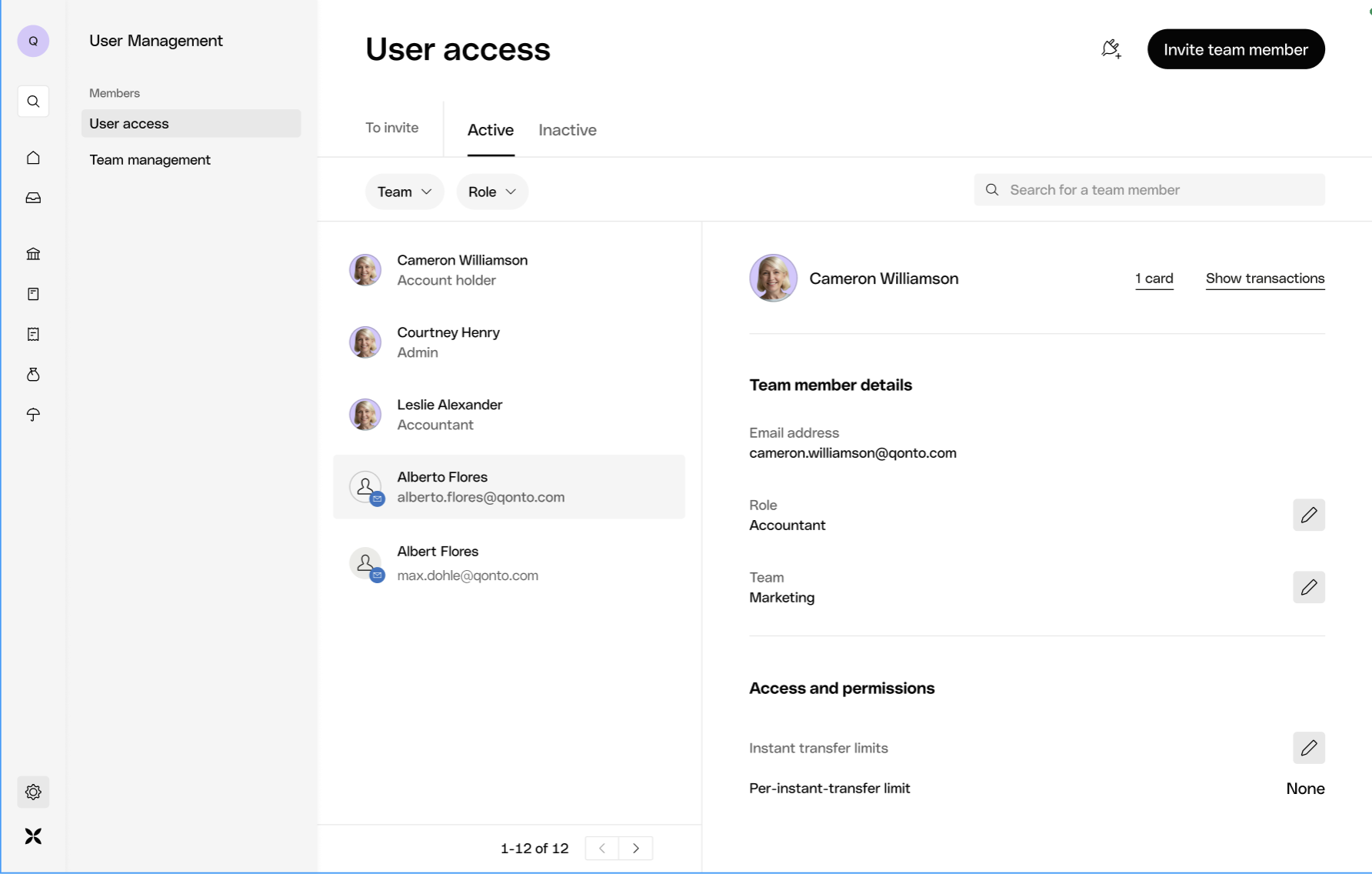This screenshot has height=874, width=1372.
Task: Select User access in the sidebar
Action: 191,123
